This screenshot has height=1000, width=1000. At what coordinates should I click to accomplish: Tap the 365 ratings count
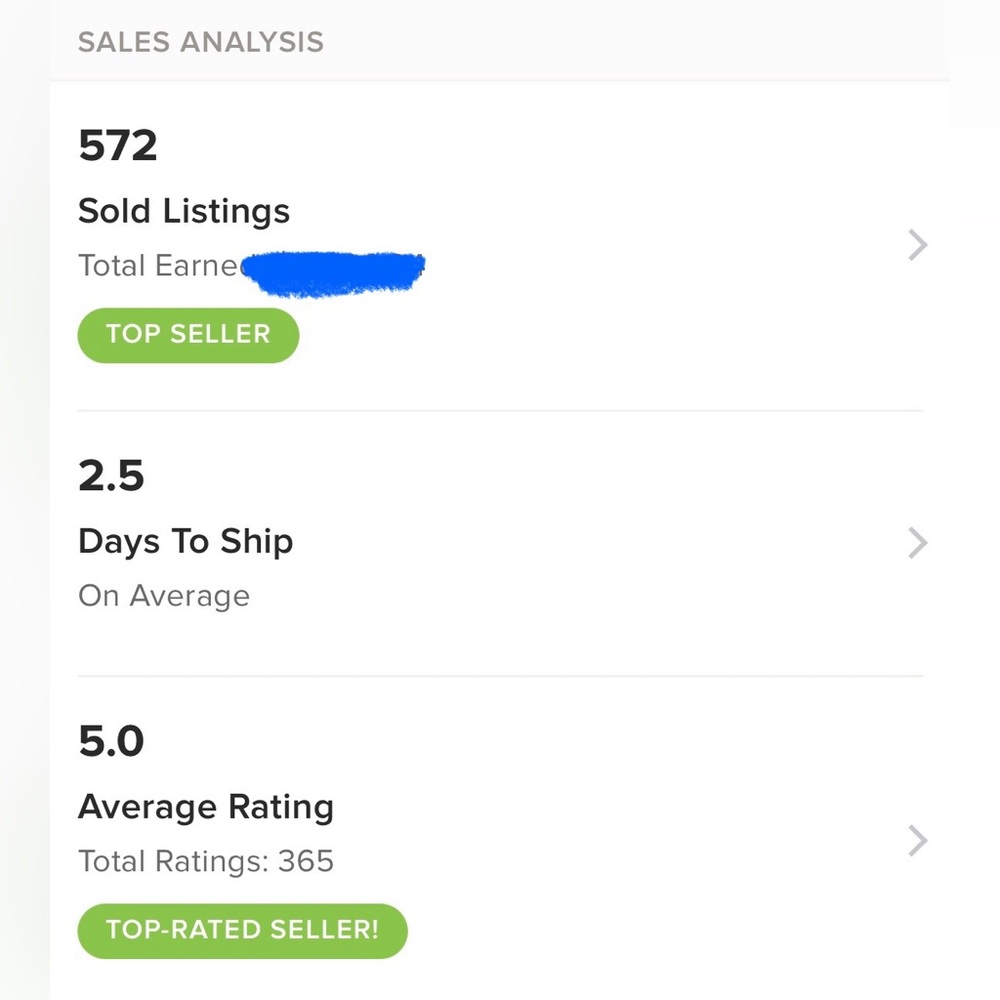point(306,862)
